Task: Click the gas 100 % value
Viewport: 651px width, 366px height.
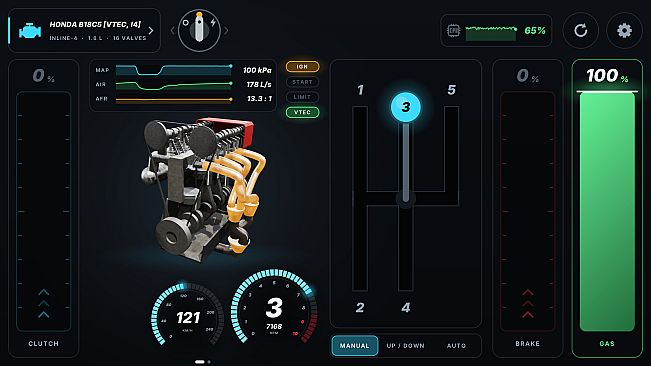Action: (607, 76)
